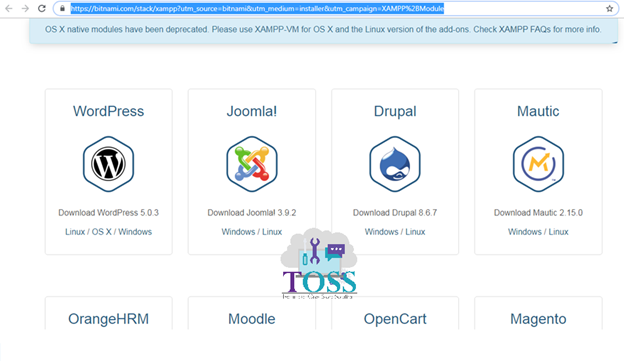Open the Moodle card title
Screen dimensions: 624x361
[252, 319]
